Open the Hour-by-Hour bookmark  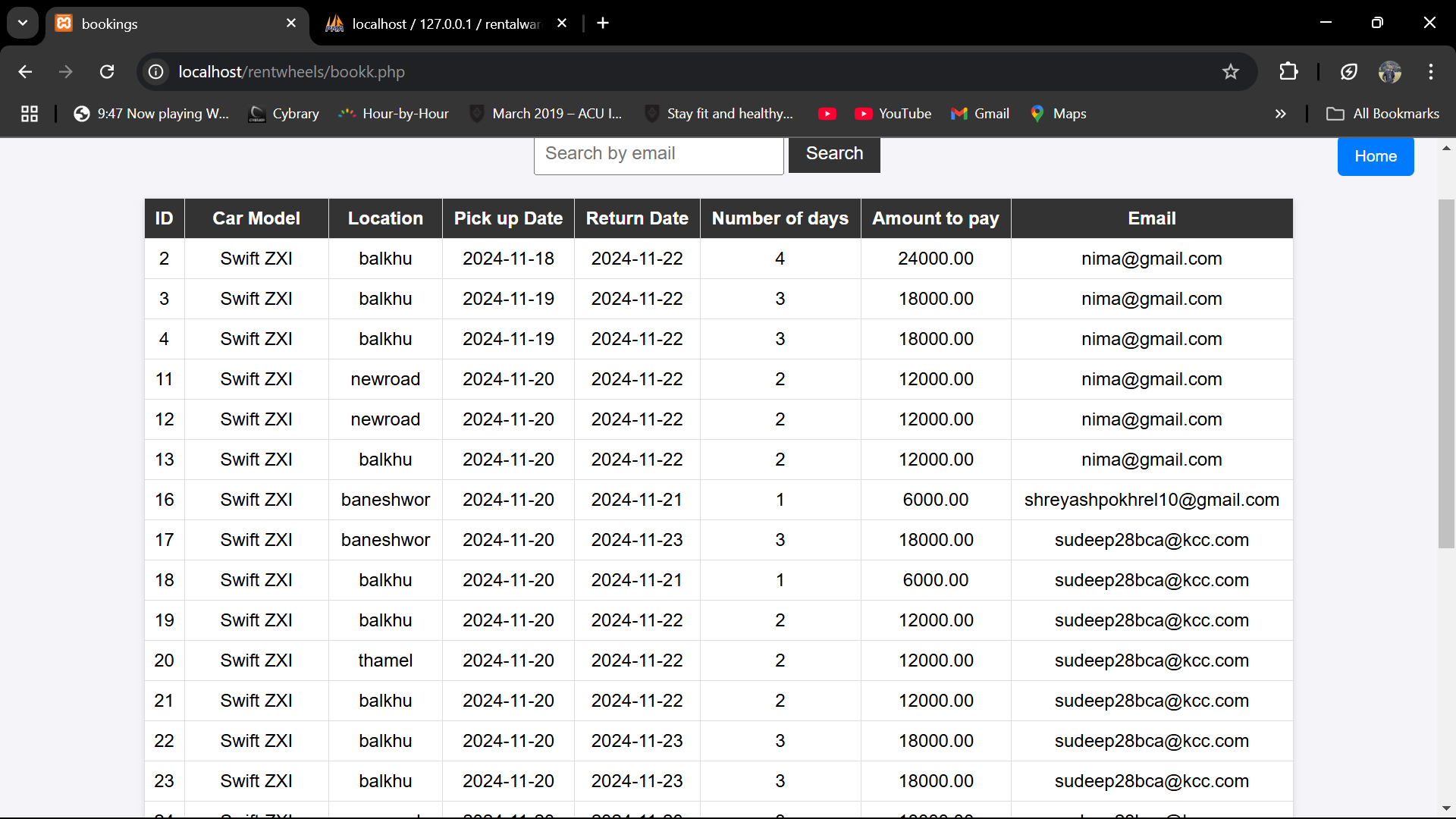coord(394,114)
